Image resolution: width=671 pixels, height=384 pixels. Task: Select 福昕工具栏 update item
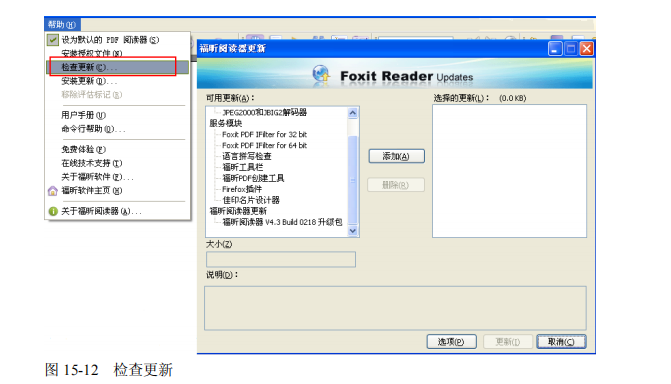click(243, 167)
